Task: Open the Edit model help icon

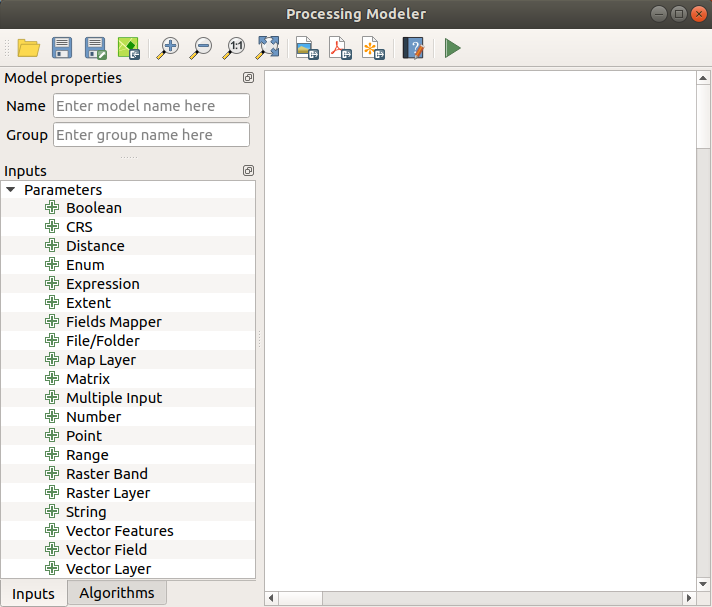Action: 413,48
